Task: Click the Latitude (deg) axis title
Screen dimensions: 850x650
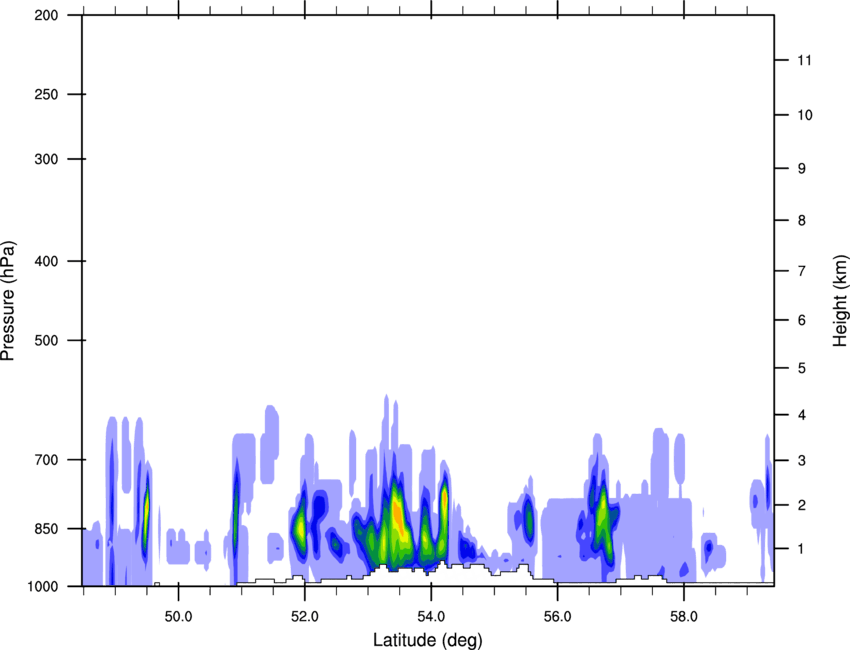Action: [x=428, y=640]
